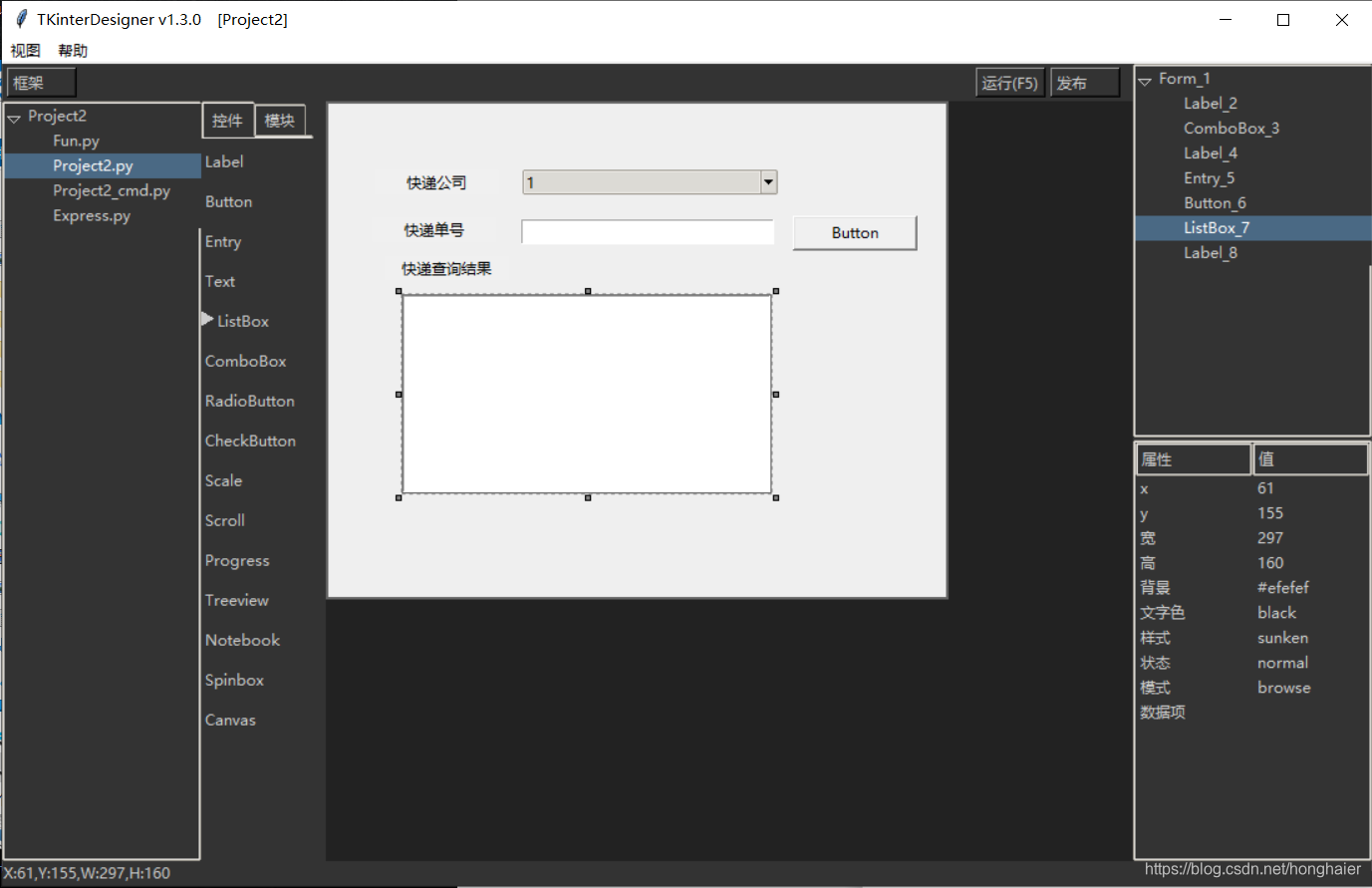The width and height of the screenshot is (1372, 888).
Task: Select the ListBox widget in the toolbox
Action: (x=243, y=321)
